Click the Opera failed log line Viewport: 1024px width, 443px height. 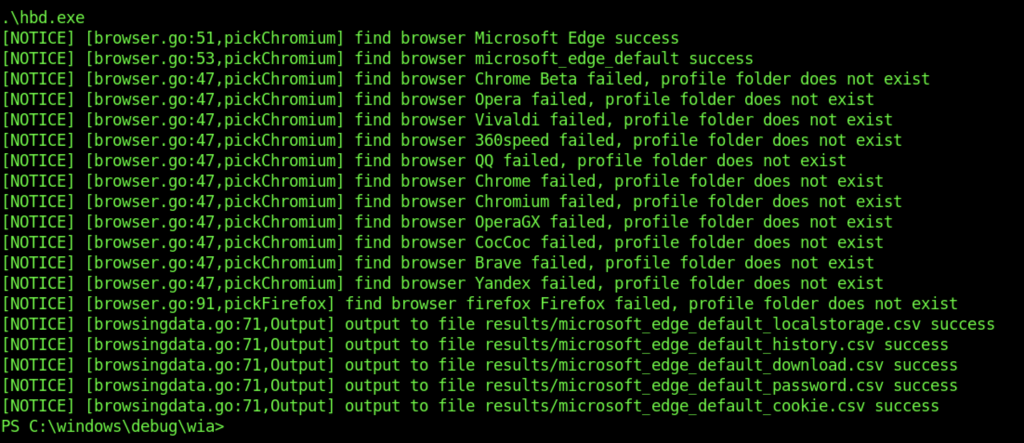[x=437, y=100]
